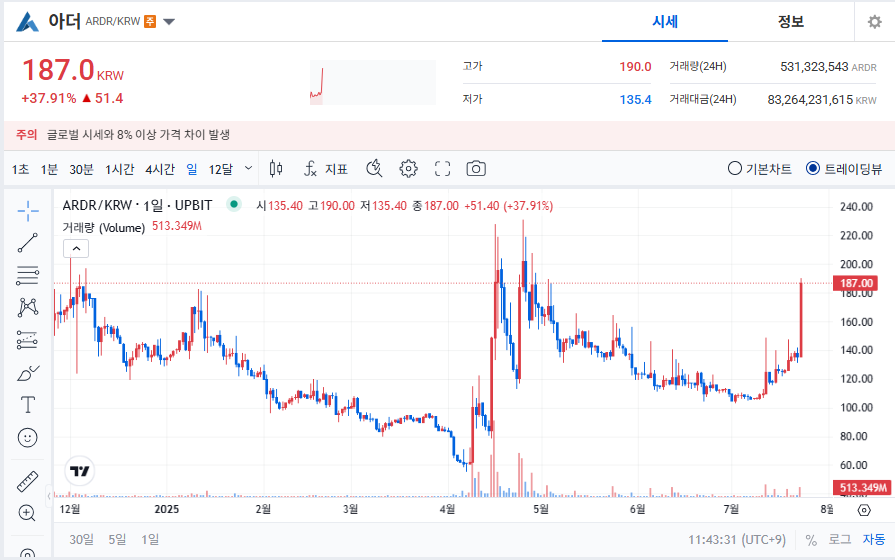Select the ruler measure tool
This screenshot has width=895, height=560.
point(27,481)
